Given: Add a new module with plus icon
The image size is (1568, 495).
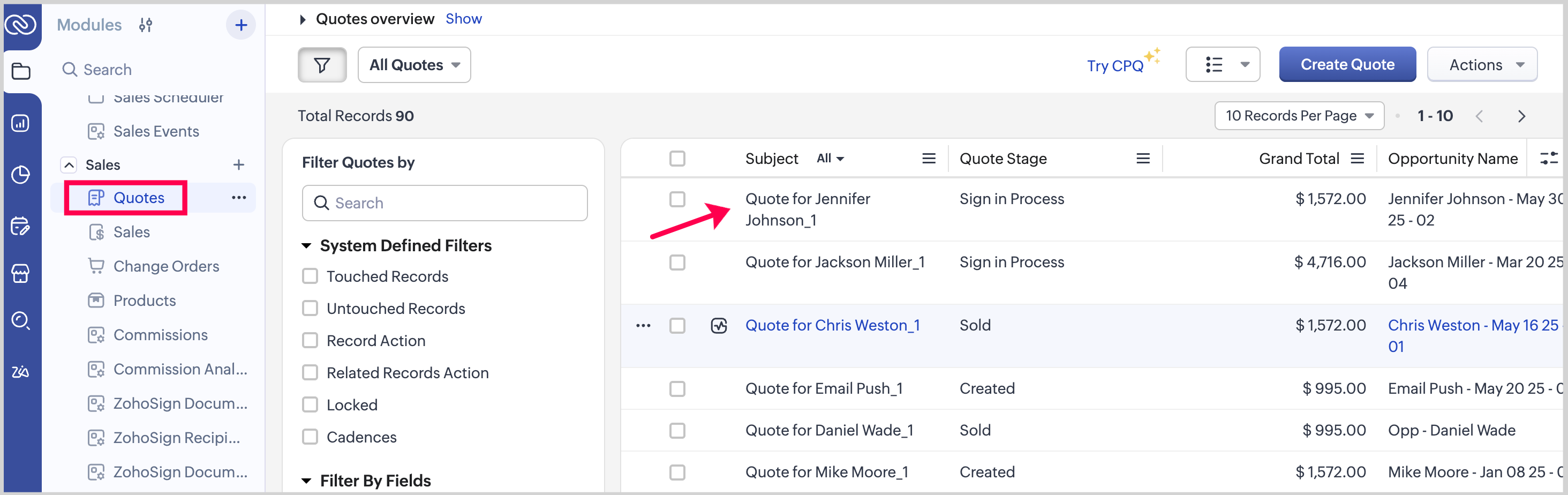Looking at the screenshot, I should pyautogui.click(x=240, y=25).
